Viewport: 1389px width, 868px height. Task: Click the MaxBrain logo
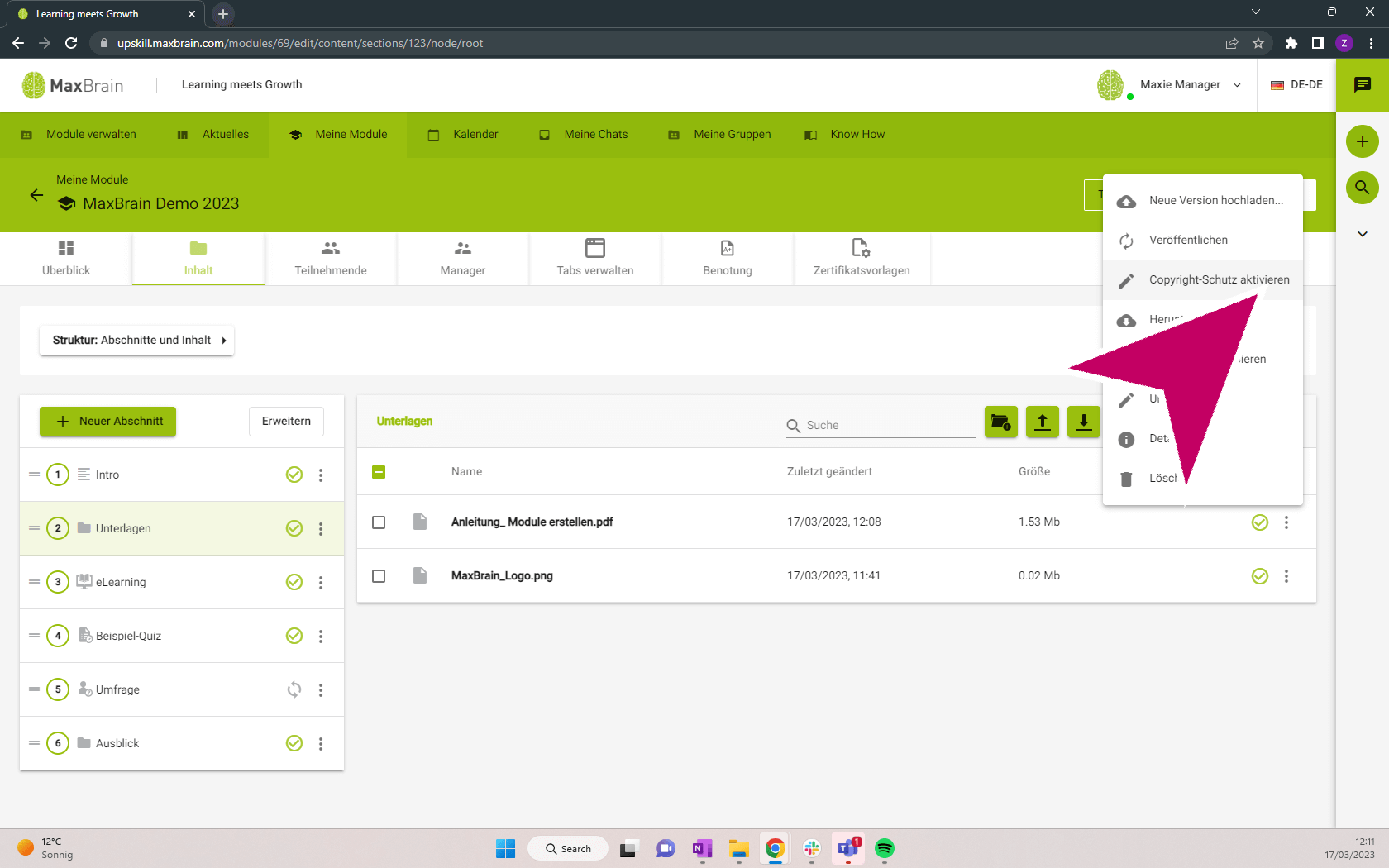73,85
